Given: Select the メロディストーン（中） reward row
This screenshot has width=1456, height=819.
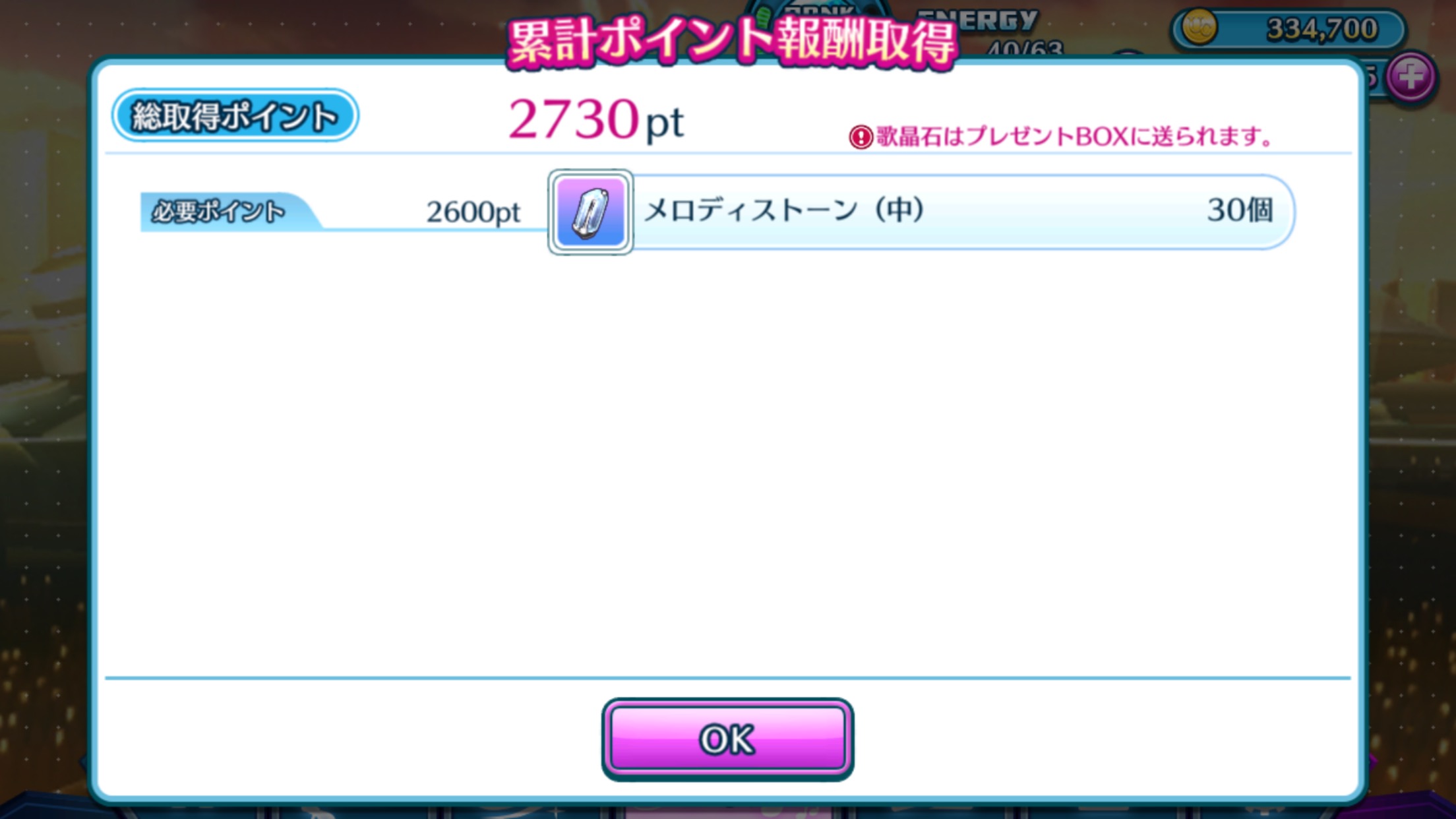Looking at the screenshot, I should (922, 212).
